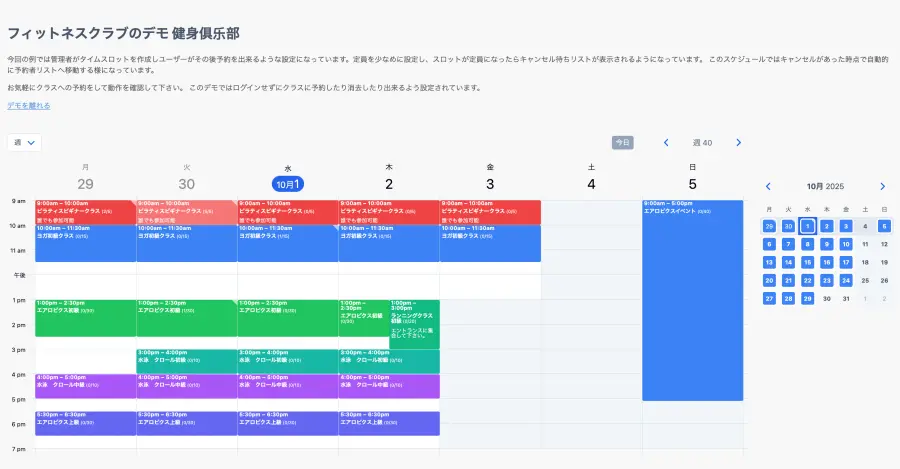
Task: Click the デモを離れる link
Action: tap(29, 105)
